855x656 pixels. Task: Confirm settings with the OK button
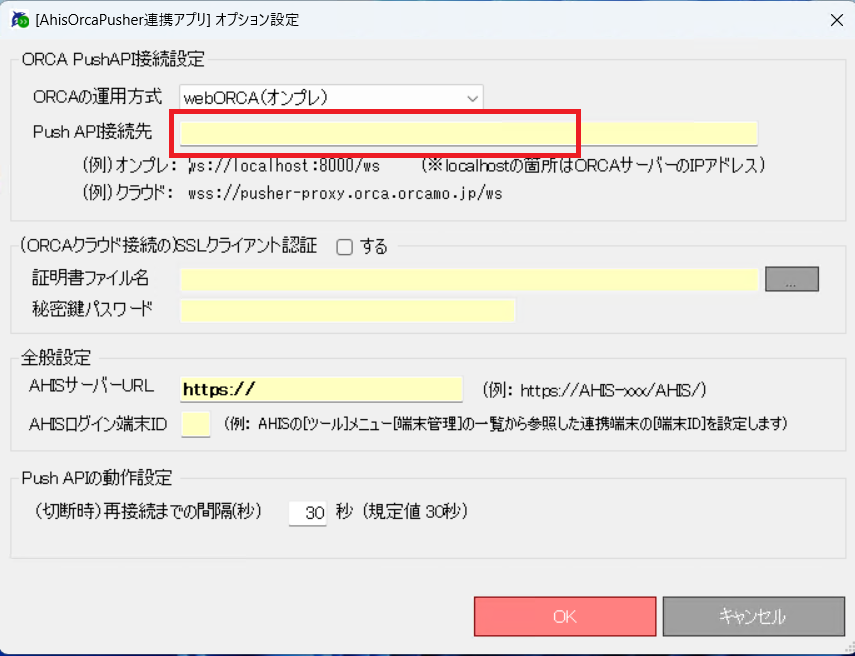[x=564, y=617]
